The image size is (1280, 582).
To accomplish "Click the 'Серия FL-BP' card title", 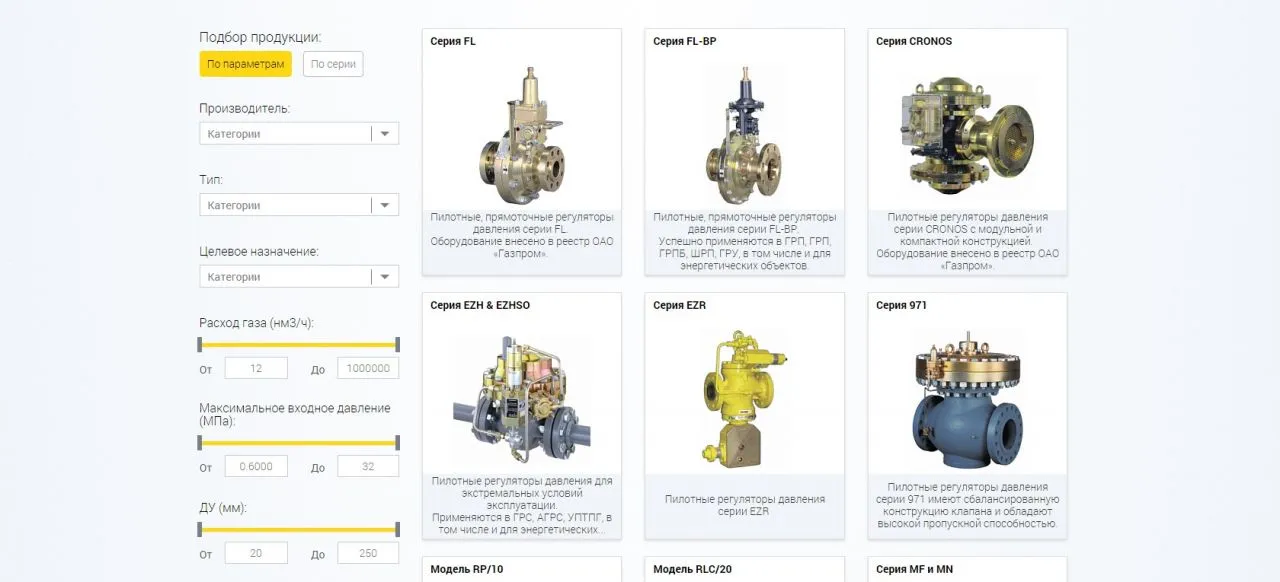I will [685, 41].
